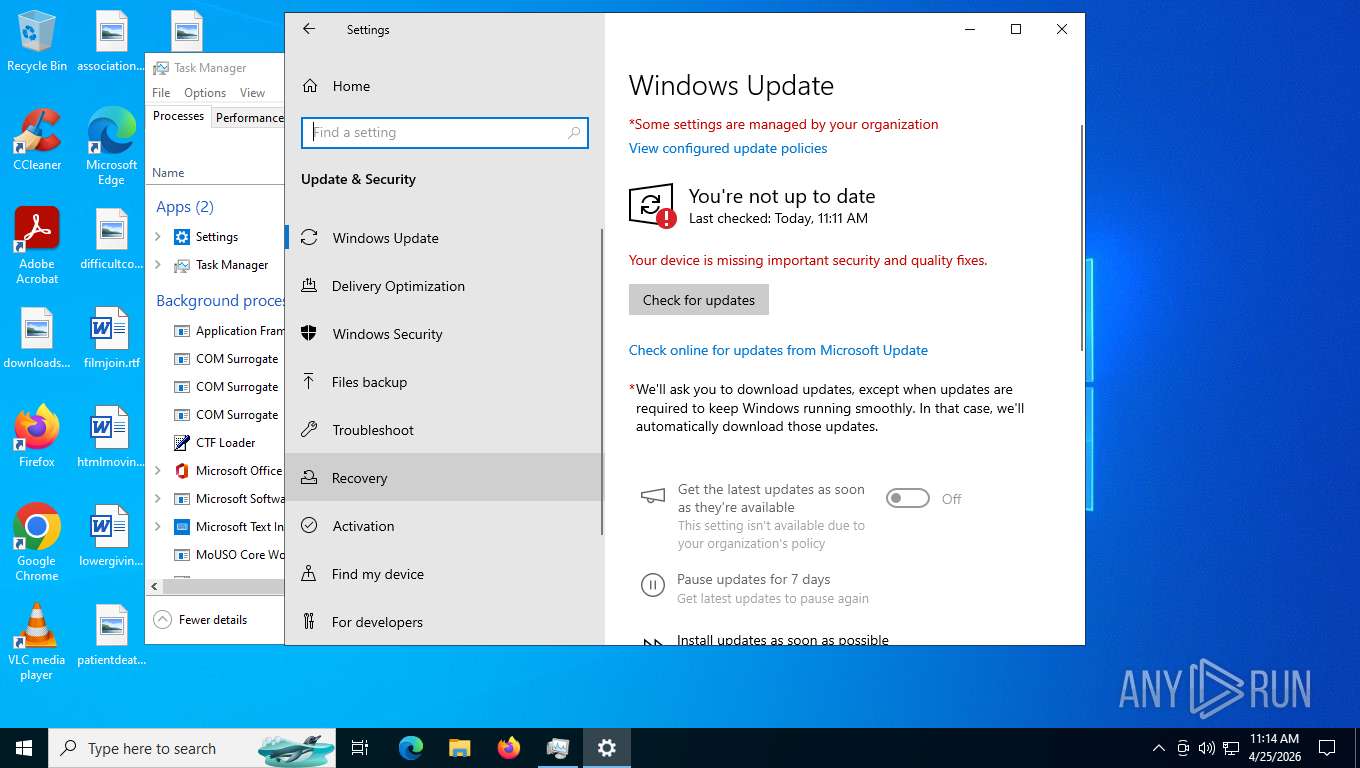Open Delivery Optimization settings
Image resolution: width=1360 pixels, height=768 pixels.
tap(443, 286)
